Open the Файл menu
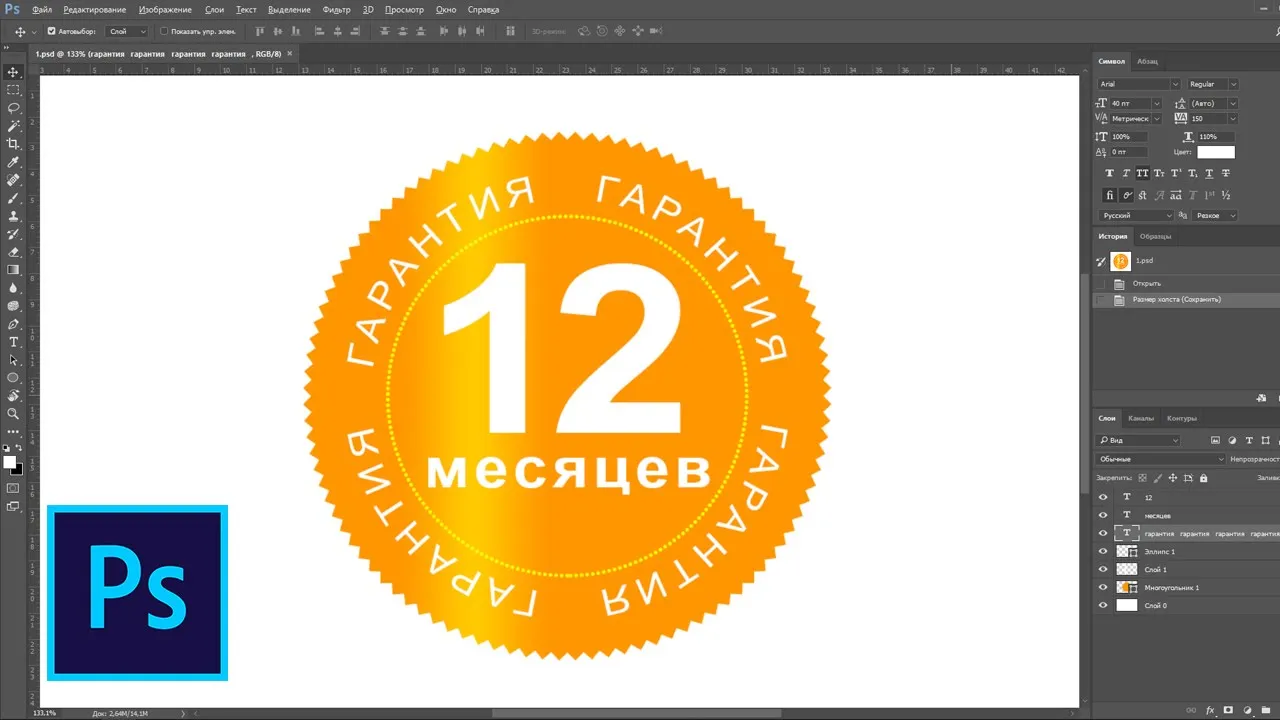This screenshot has width=1280, height=720. pyautogui.click(x=42, y=10)
